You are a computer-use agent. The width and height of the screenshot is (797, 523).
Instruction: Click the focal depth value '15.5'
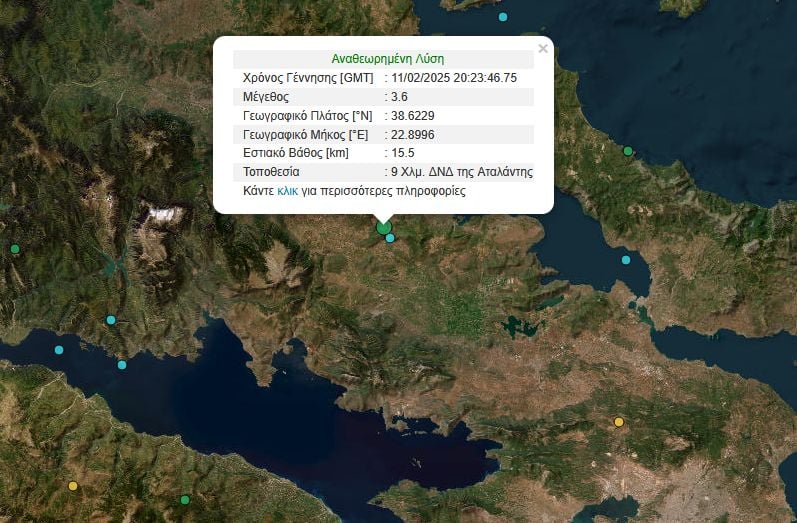pos(403,152)
